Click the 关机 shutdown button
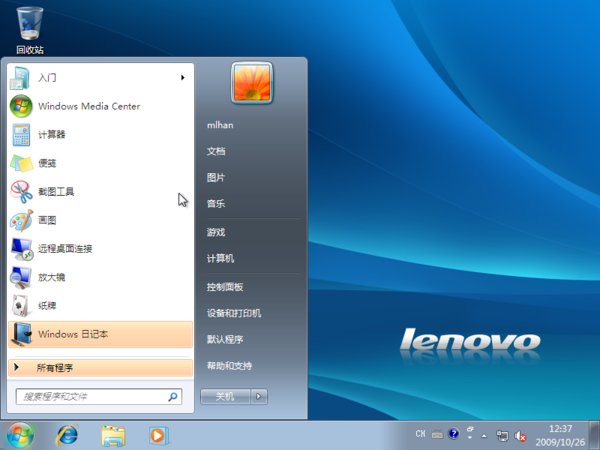The width and height of the screenshot is (600, 450). 225,396
